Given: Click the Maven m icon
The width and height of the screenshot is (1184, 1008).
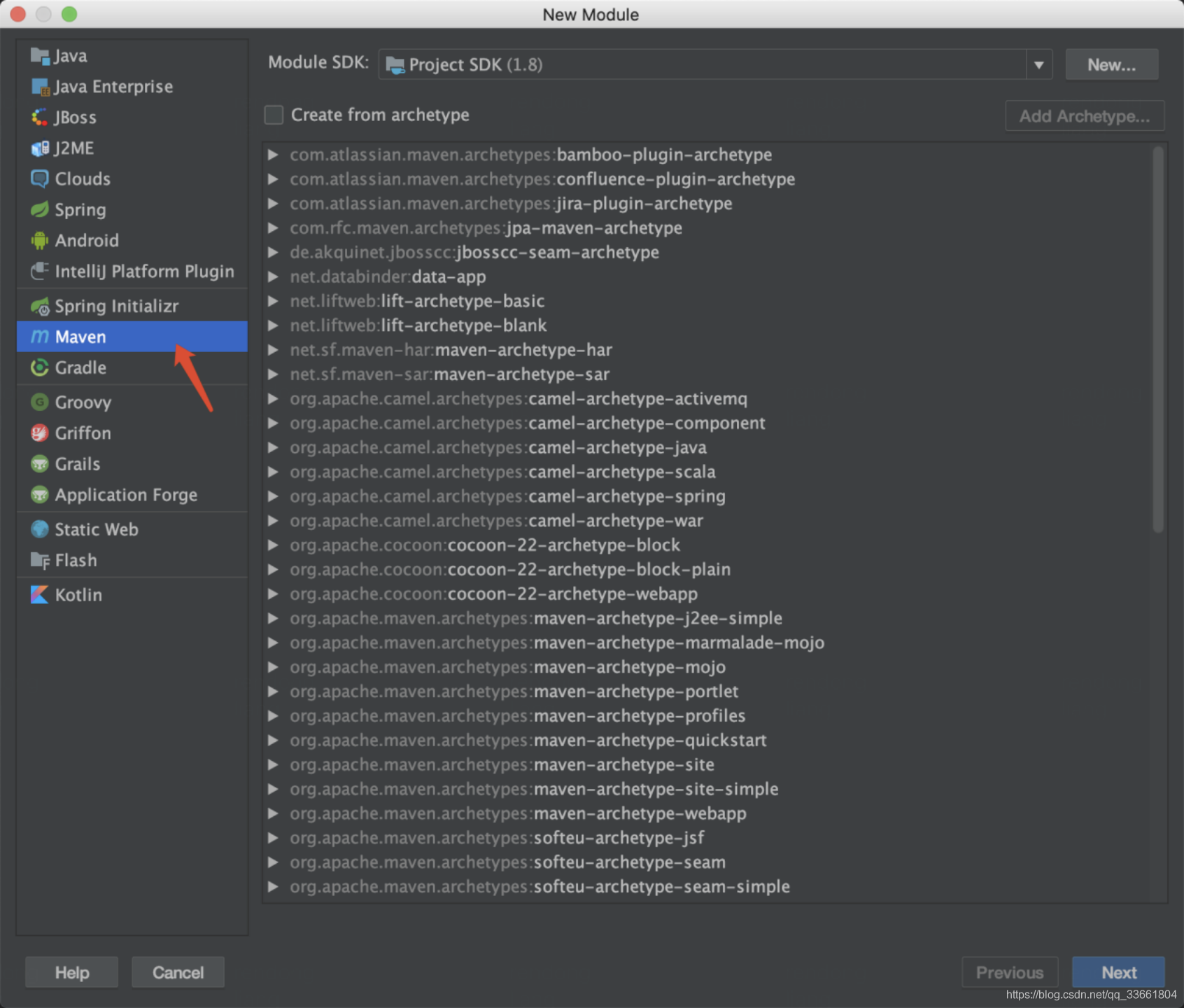Looking at the screenshot, I should click(x=40, y=337).
